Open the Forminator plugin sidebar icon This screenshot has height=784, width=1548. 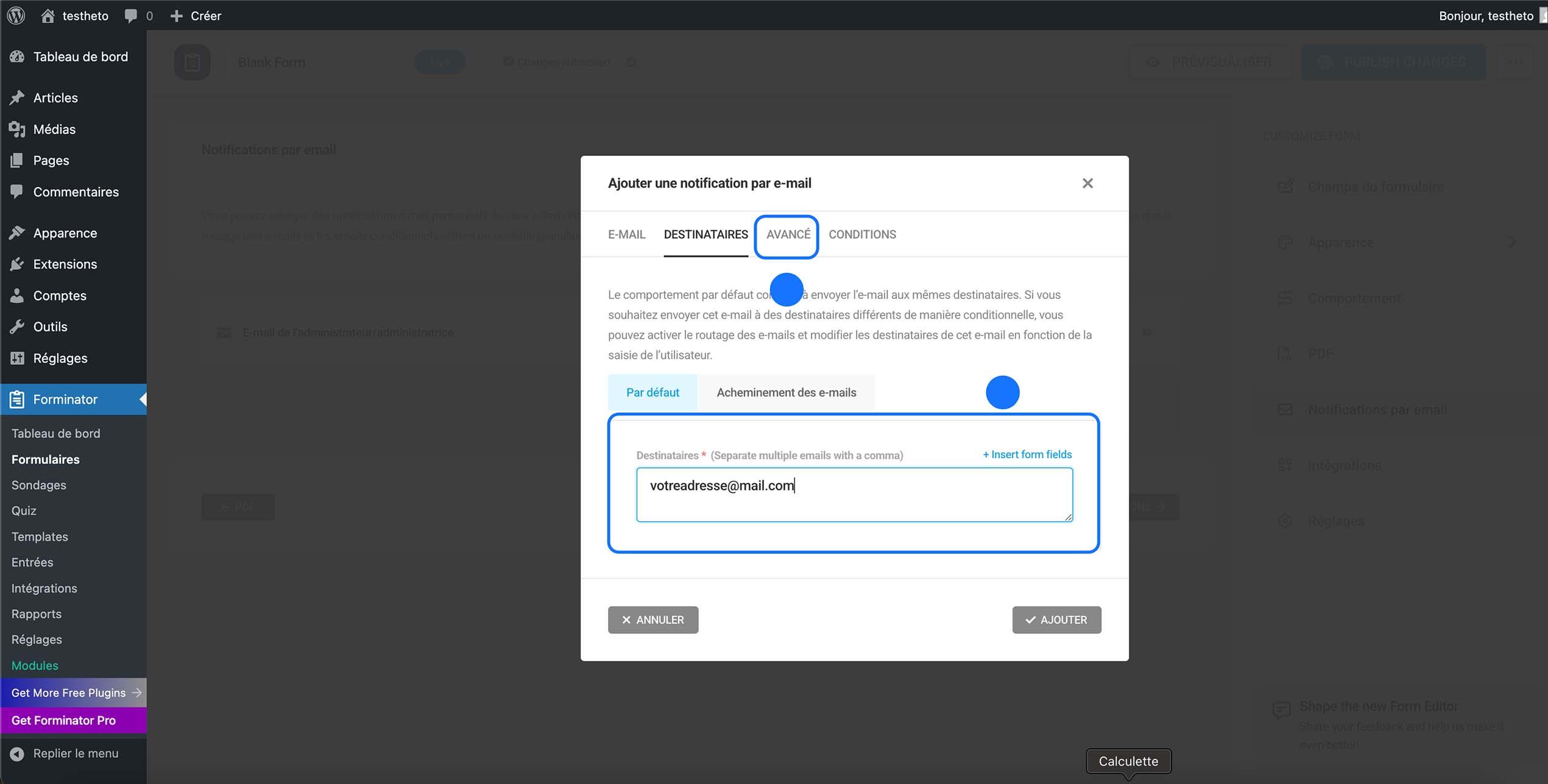(x=16, y=399)
